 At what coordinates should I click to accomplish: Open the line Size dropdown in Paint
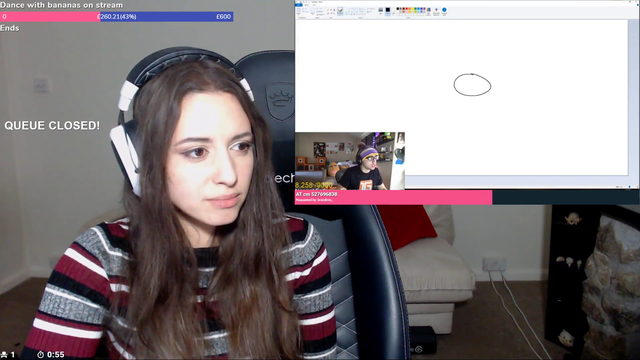[x=380, y=11]
